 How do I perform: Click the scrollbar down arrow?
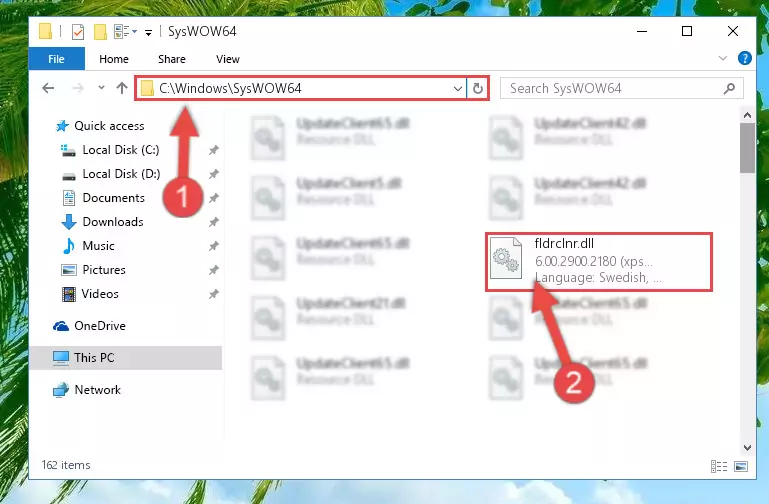[747, 448]
